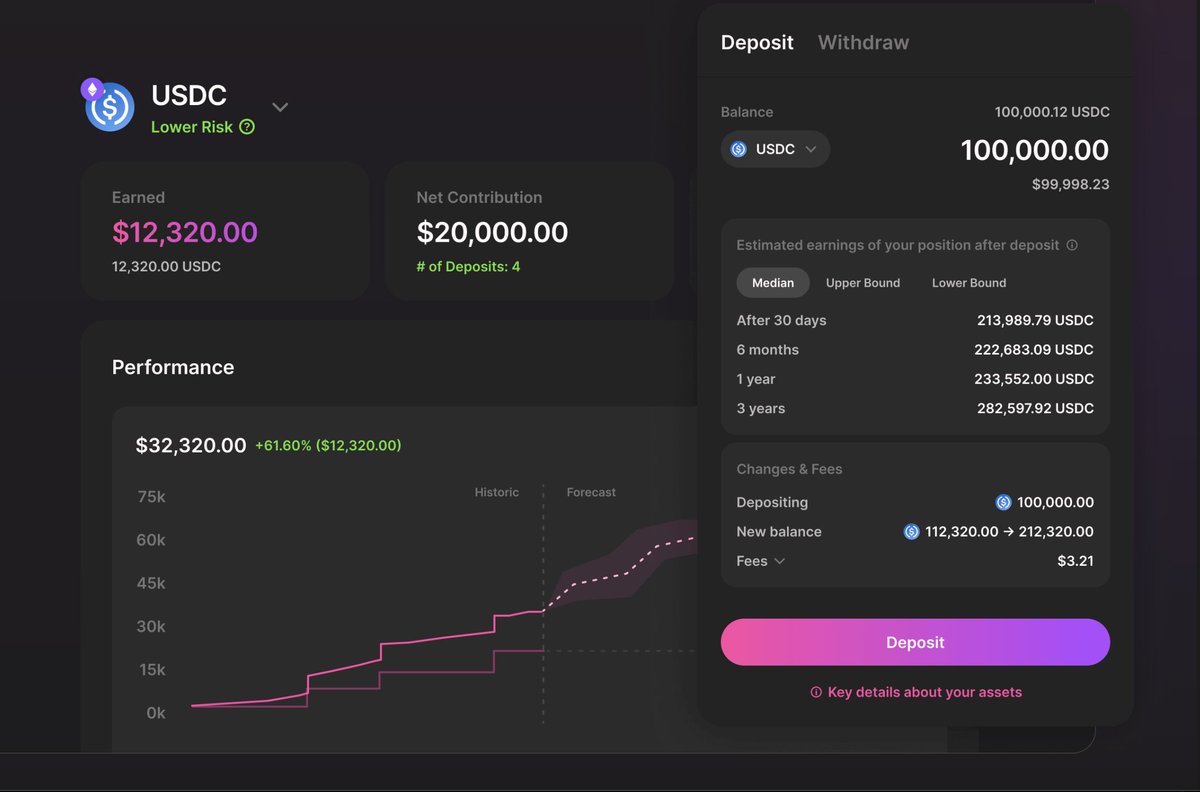Click the +61.60% ($12,320.00) gain label
Viewport: 1200px width, 792px height.
click(x=328, y=446)
